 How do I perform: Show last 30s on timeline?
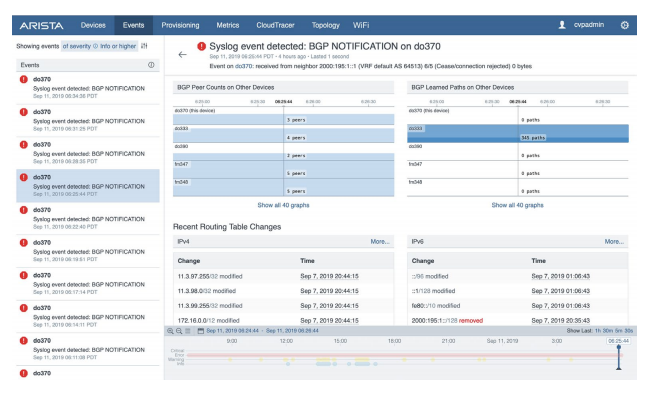click(629, 331)
